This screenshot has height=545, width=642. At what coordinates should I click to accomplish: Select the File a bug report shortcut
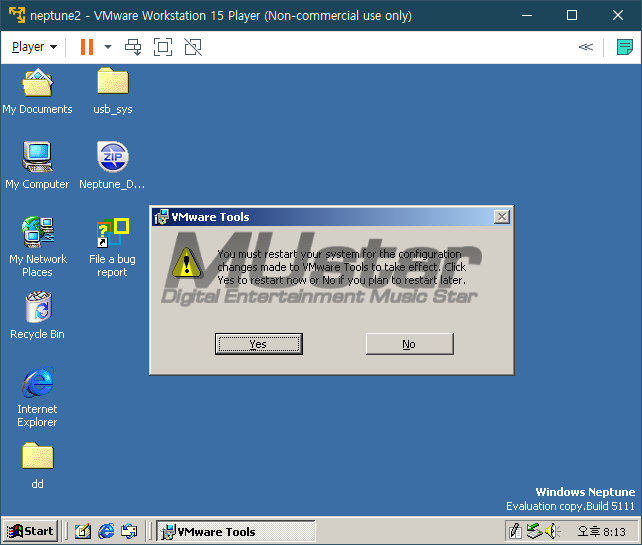[112, 247]
